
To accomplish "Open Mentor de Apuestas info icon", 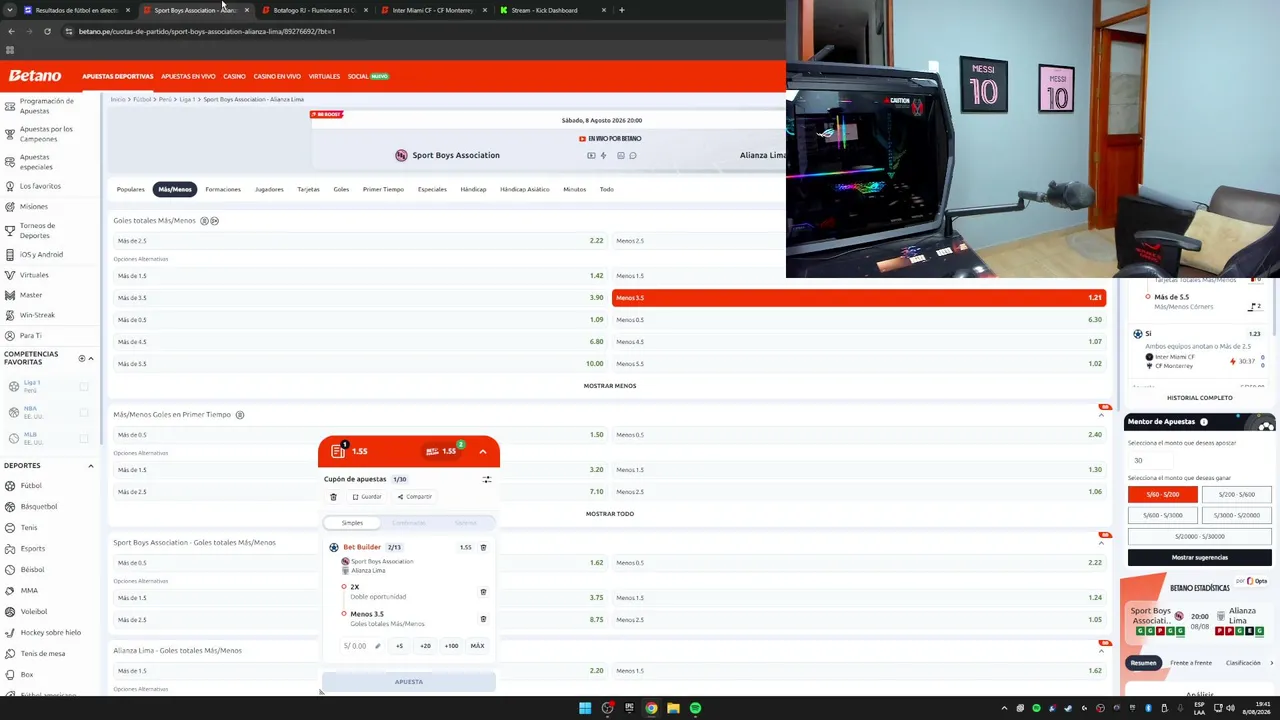I will click(x=1204, y=422).
